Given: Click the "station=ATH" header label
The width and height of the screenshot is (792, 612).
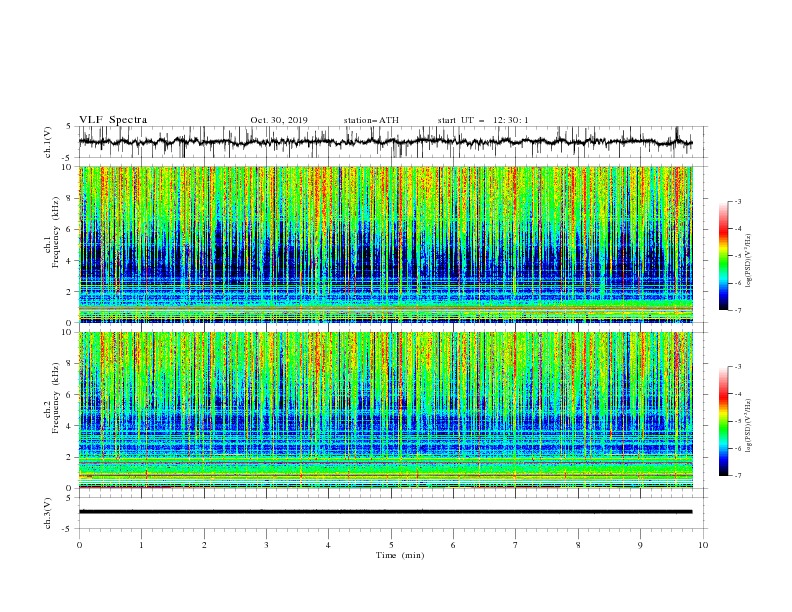Looking at the screenshot, I should click(x=371, y=120).
